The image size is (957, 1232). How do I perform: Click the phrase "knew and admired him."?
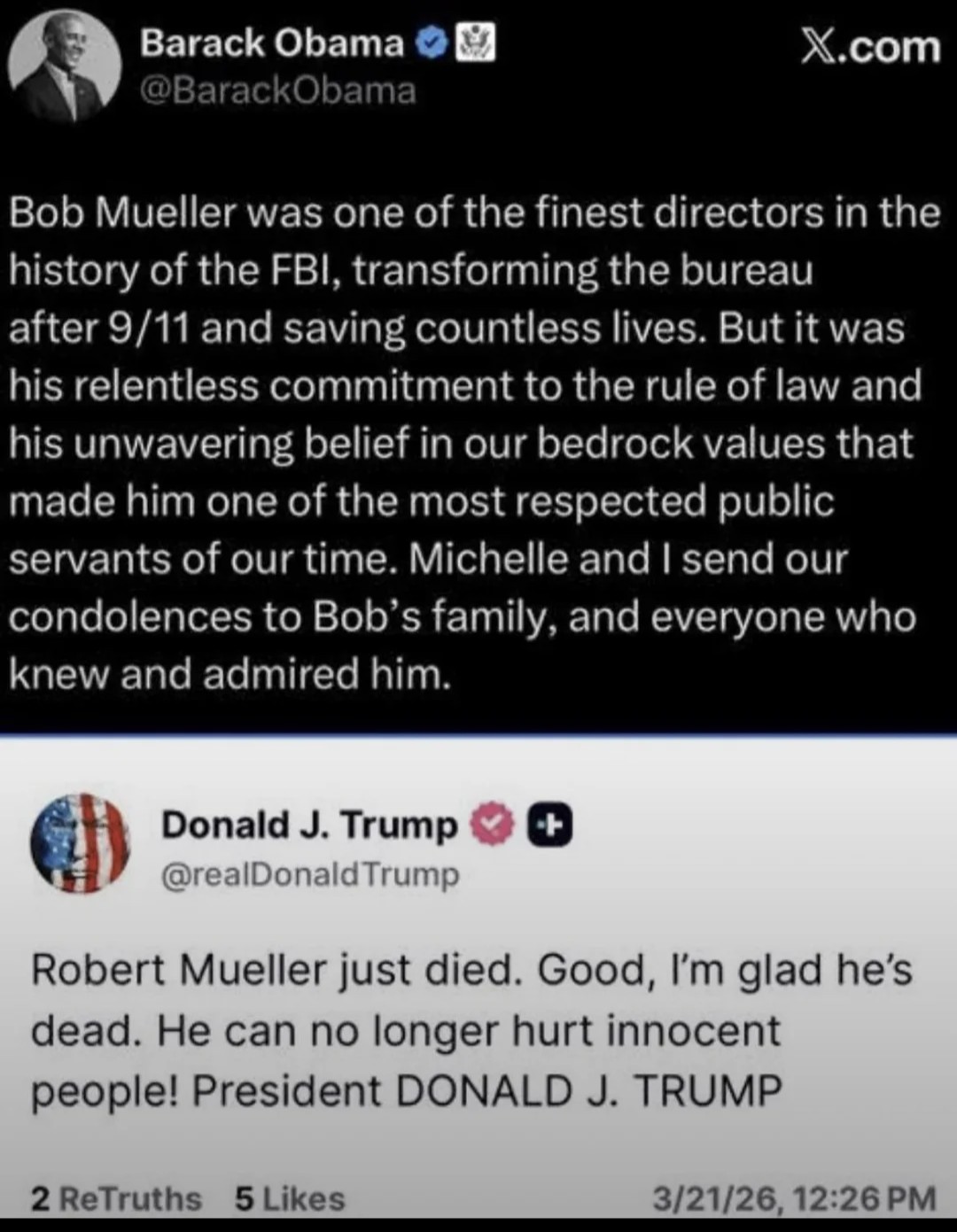[230, 675]
